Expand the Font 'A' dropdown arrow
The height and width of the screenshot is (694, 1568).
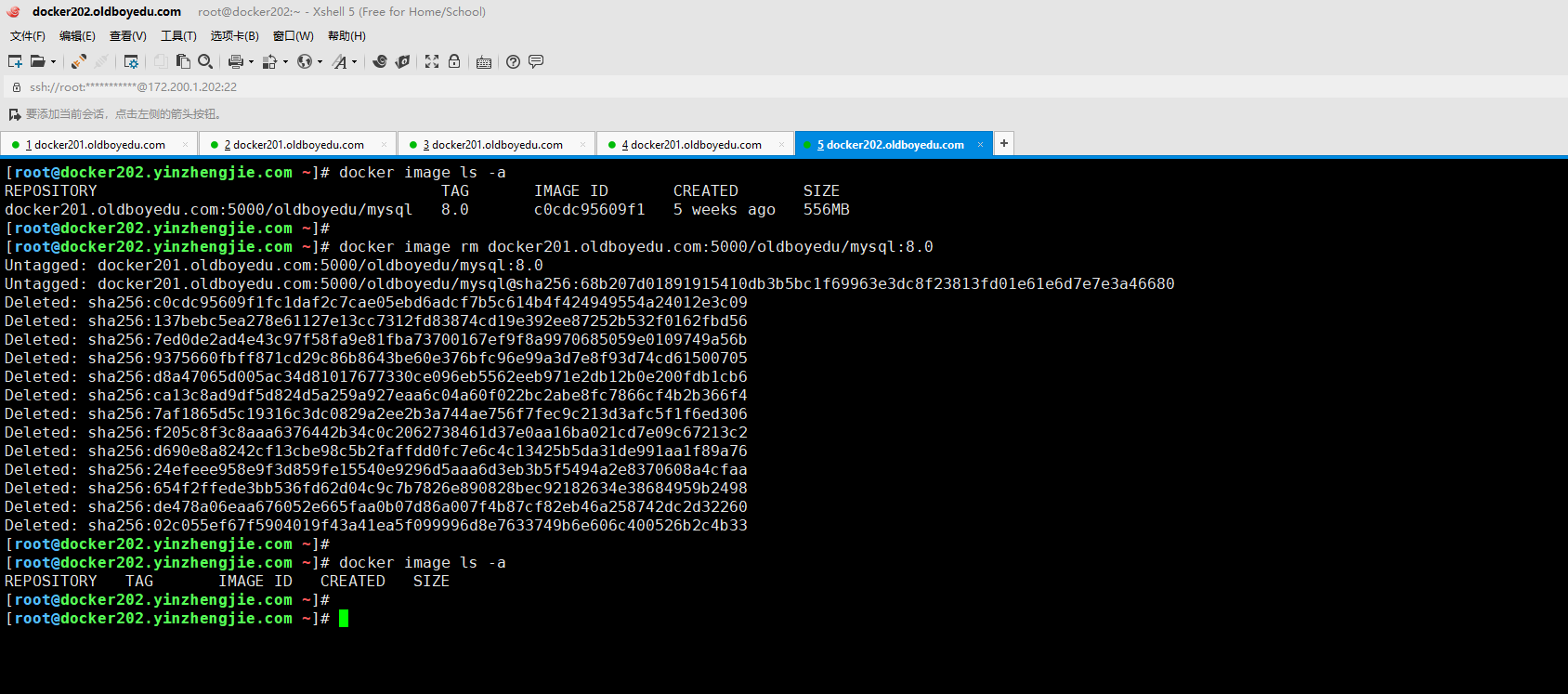coord(354,62)
